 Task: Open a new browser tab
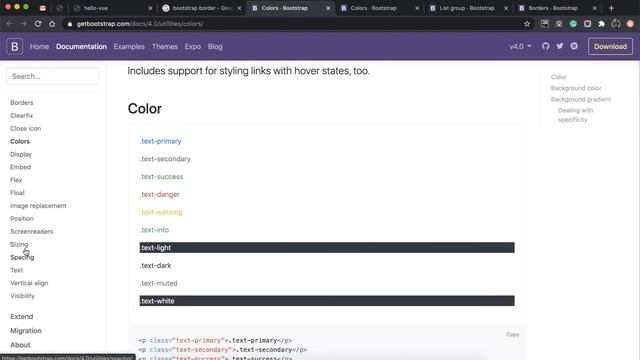tap(611, 8)
